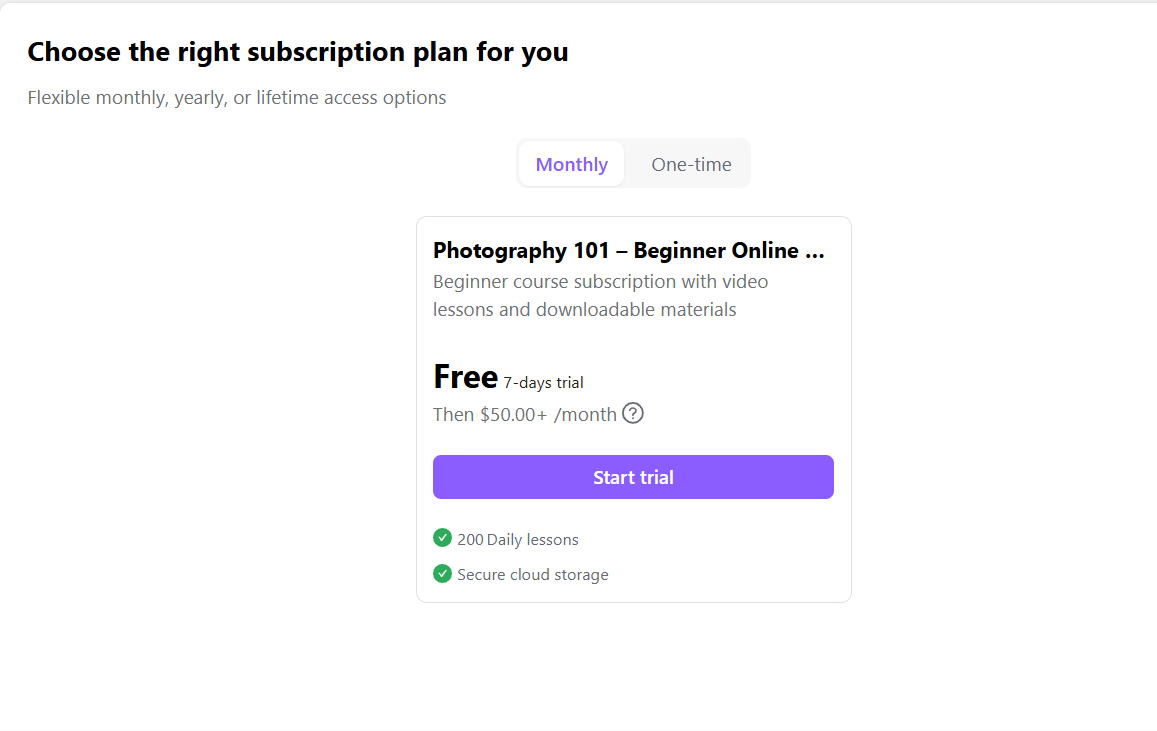Switch to the Monthly billing tab
Image resolution: width=1157 pixels, height=731 pixels.
(572, 164)
